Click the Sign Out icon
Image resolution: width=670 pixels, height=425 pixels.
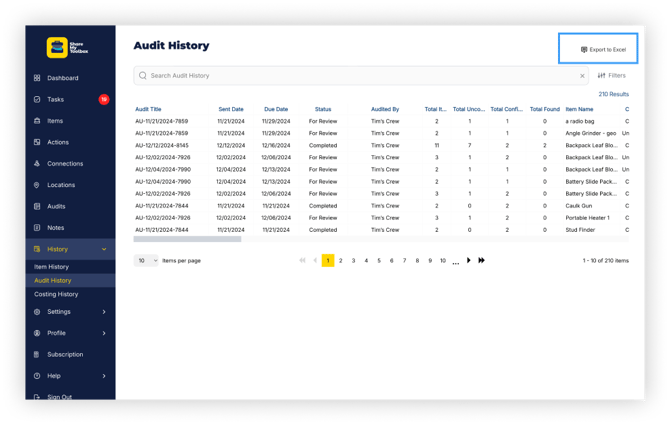(37, 397)
